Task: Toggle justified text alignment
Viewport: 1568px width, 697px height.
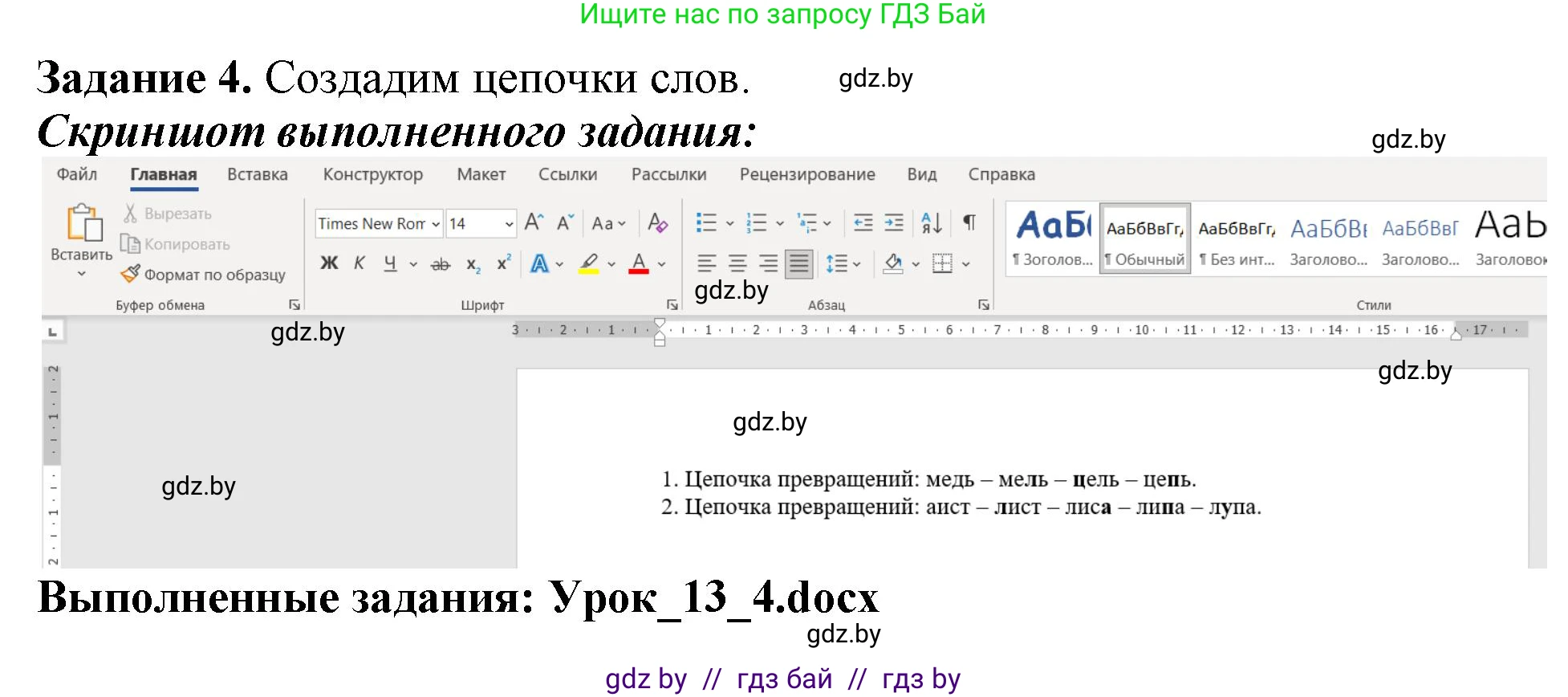Action: coord(798,263)
